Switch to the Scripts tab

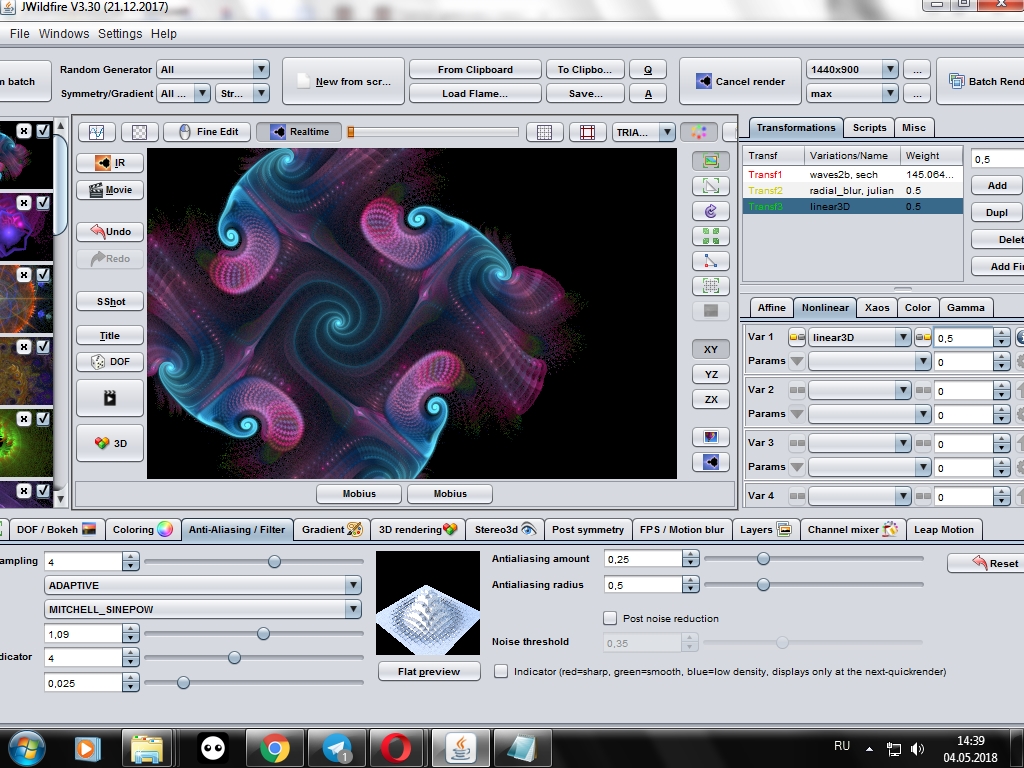click(869, 127)
